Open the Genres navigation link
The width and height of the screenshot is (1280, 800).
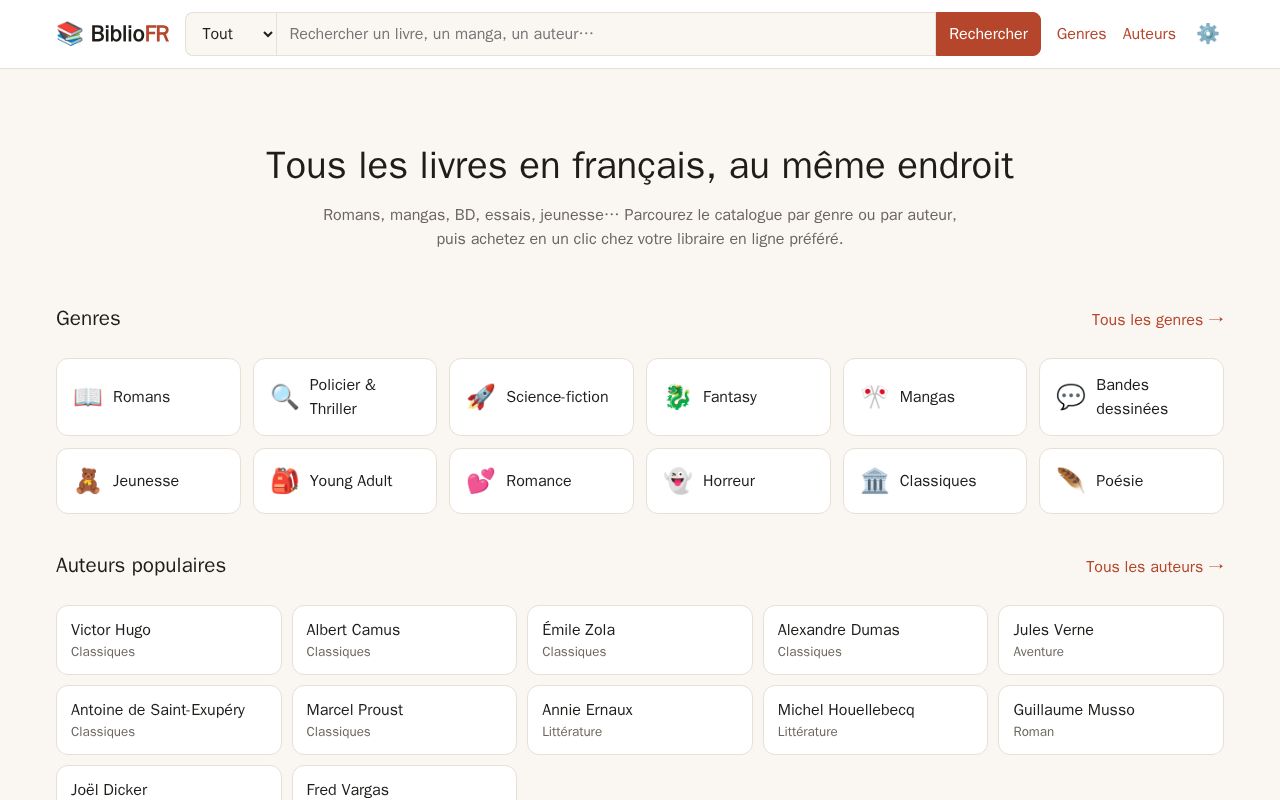pos(1081,34)
